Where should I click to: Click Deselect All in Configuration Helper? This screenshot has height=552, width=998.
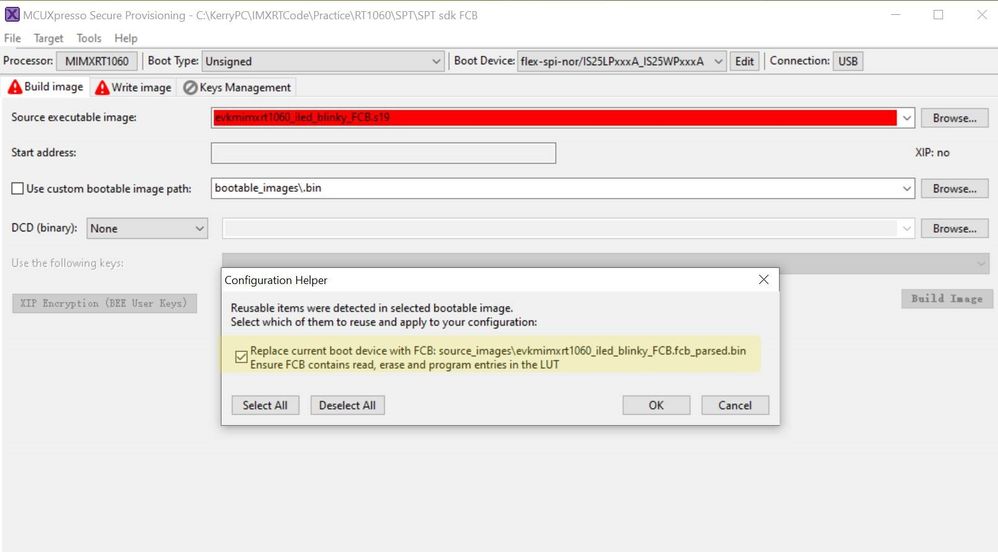point(347,406)
